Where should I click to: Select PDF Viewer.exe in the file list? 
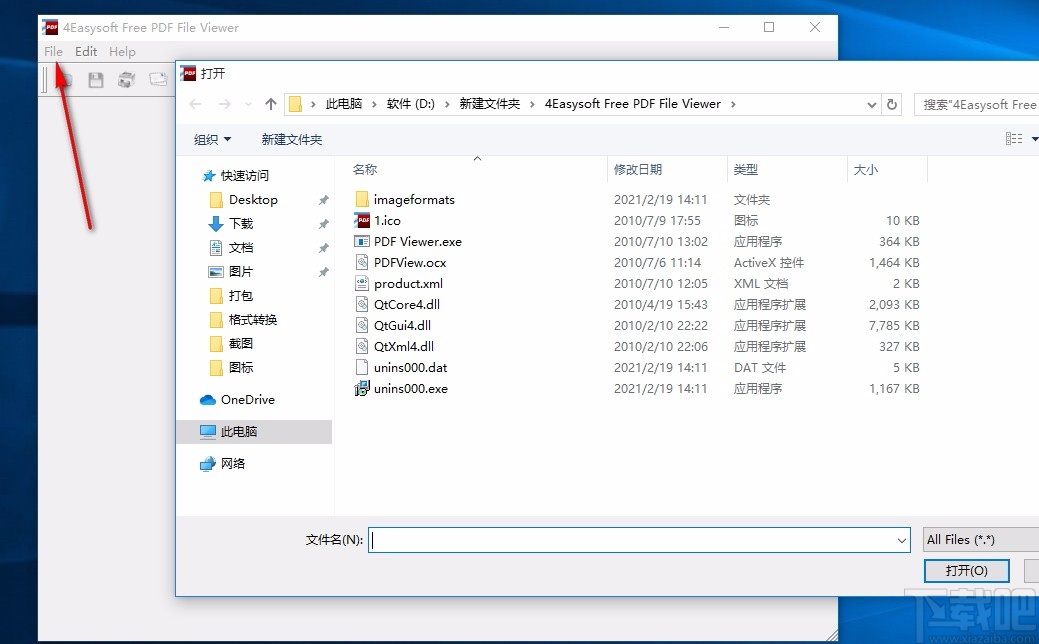417,241
